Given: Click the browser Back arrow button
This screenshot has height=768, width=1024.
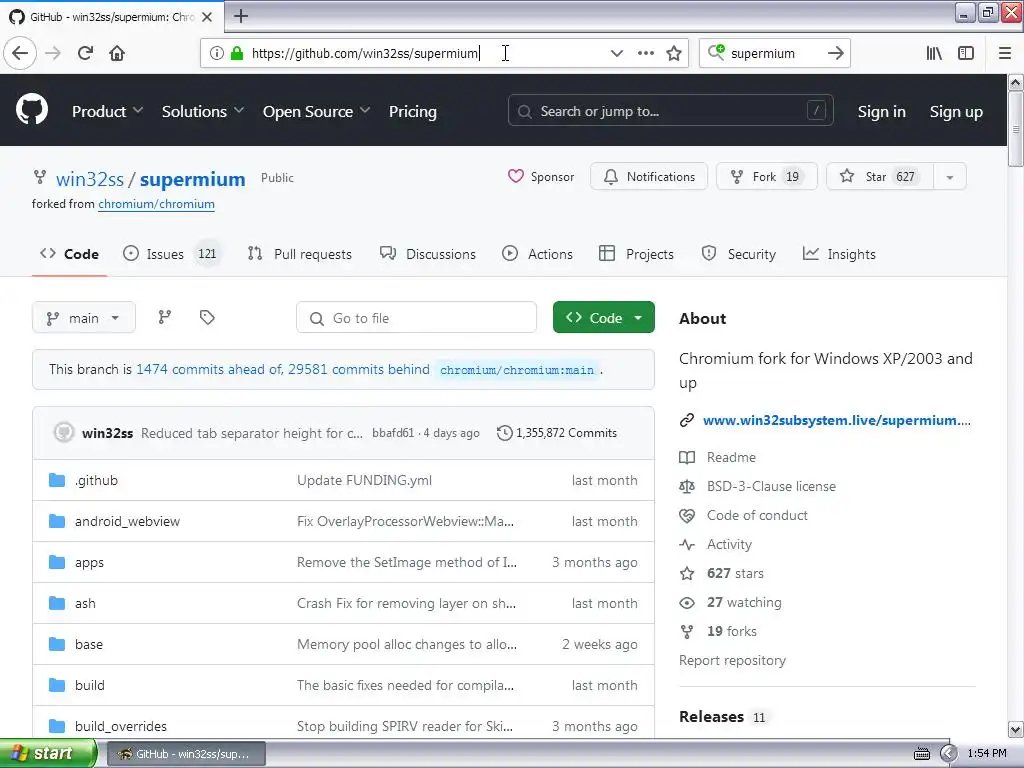Looking at the screenshot, I should 20,53.
